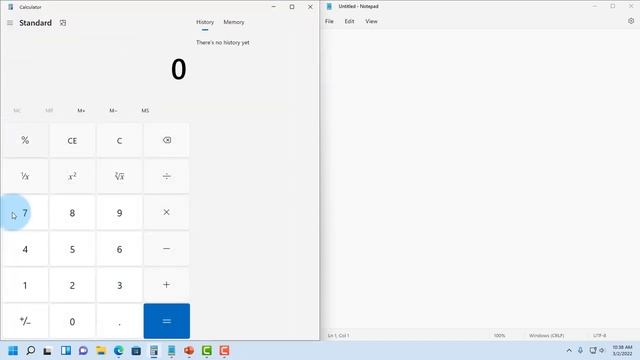Click the M+ memory add button
This screenshot has height=360, width=640.
[81, 110]
